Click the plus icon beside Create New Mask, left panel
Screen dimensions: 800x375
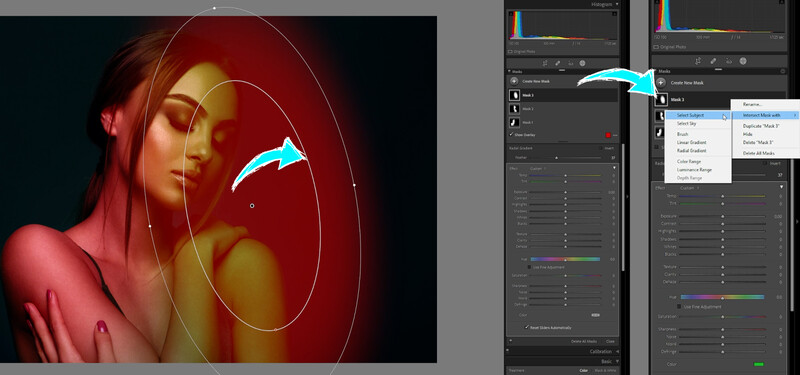[515, 82]
